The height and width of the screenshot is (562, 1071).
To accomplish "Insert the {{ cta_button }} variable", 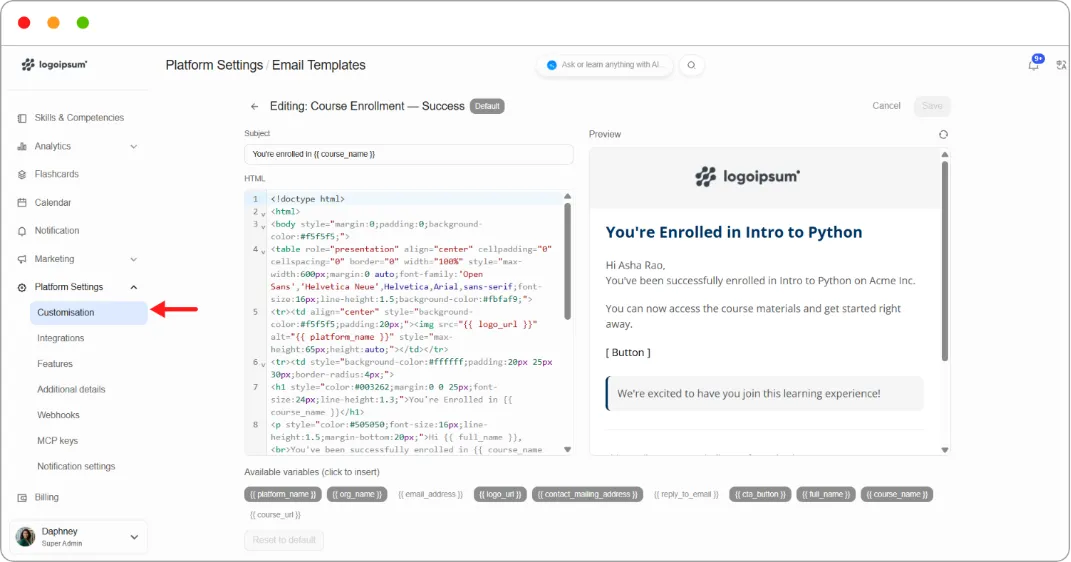I will click(x=760, y=494).
